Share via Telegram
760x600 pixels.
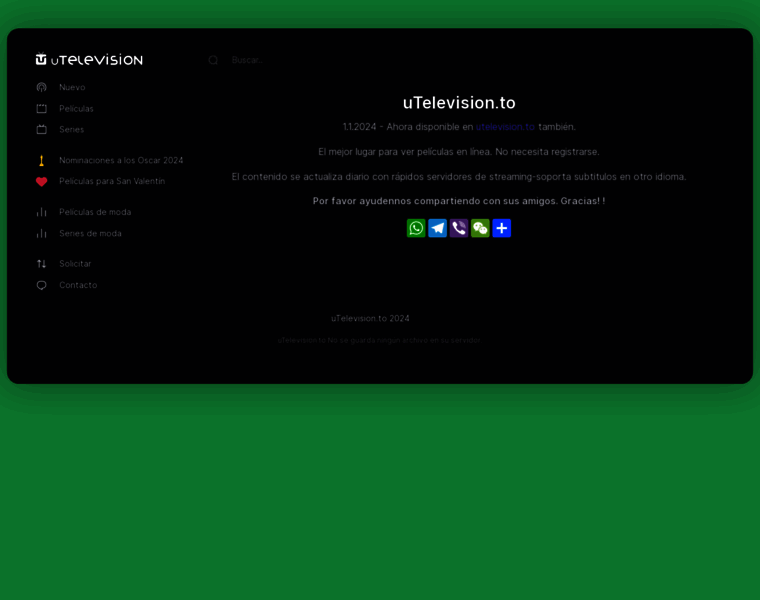438,228
